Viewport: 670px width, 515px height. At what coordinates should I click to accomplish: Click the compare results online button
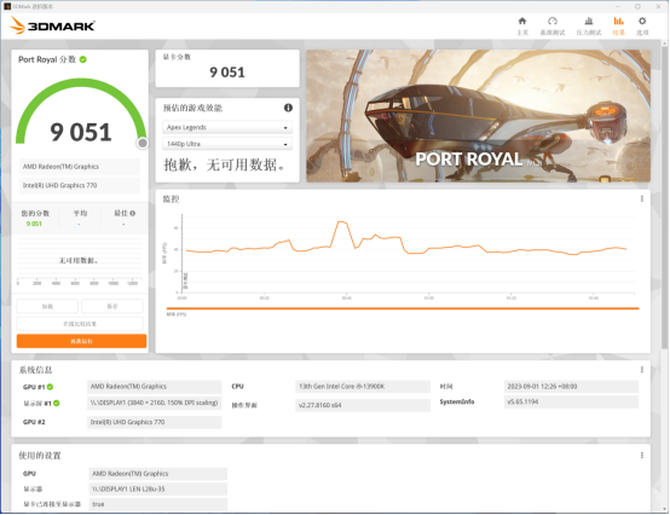(80, 324)
